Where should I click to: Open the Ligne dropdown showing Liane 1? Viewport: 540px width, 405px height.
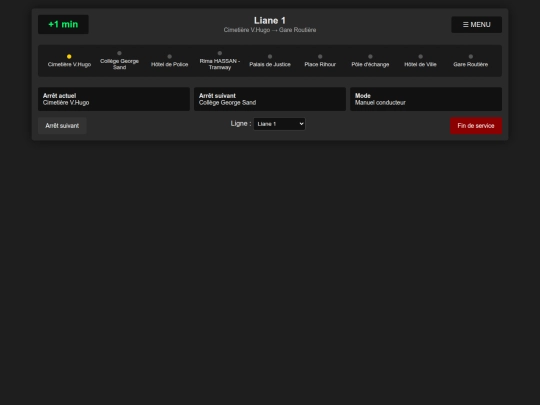[279, 124]
